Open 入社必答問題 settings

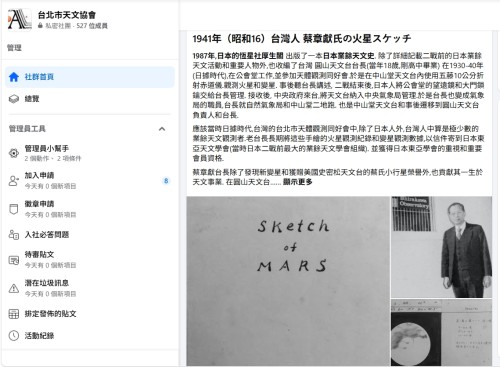click(x=90, y=235)
